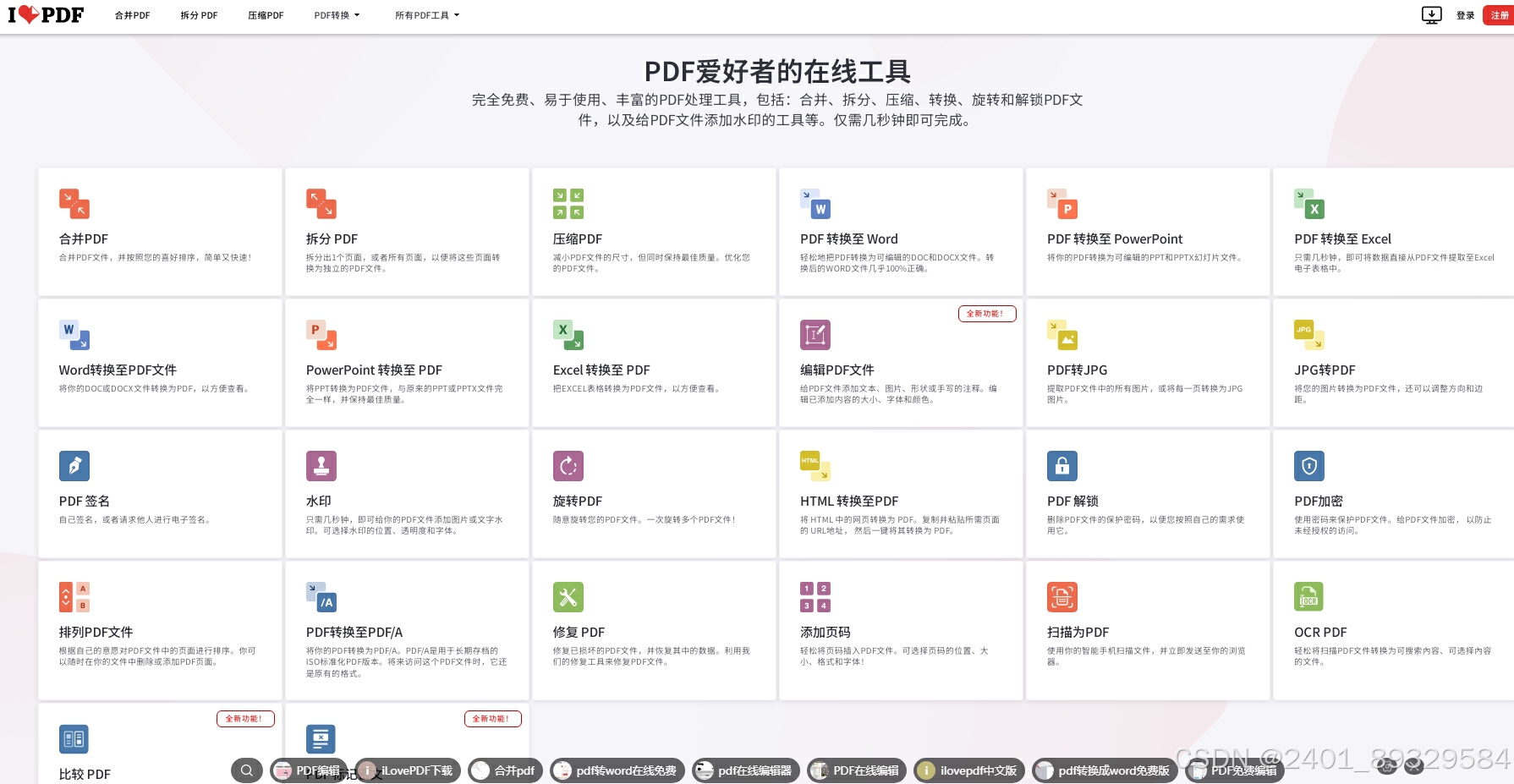Open 拆分 PDF in the top navigation

coord(199,15)
